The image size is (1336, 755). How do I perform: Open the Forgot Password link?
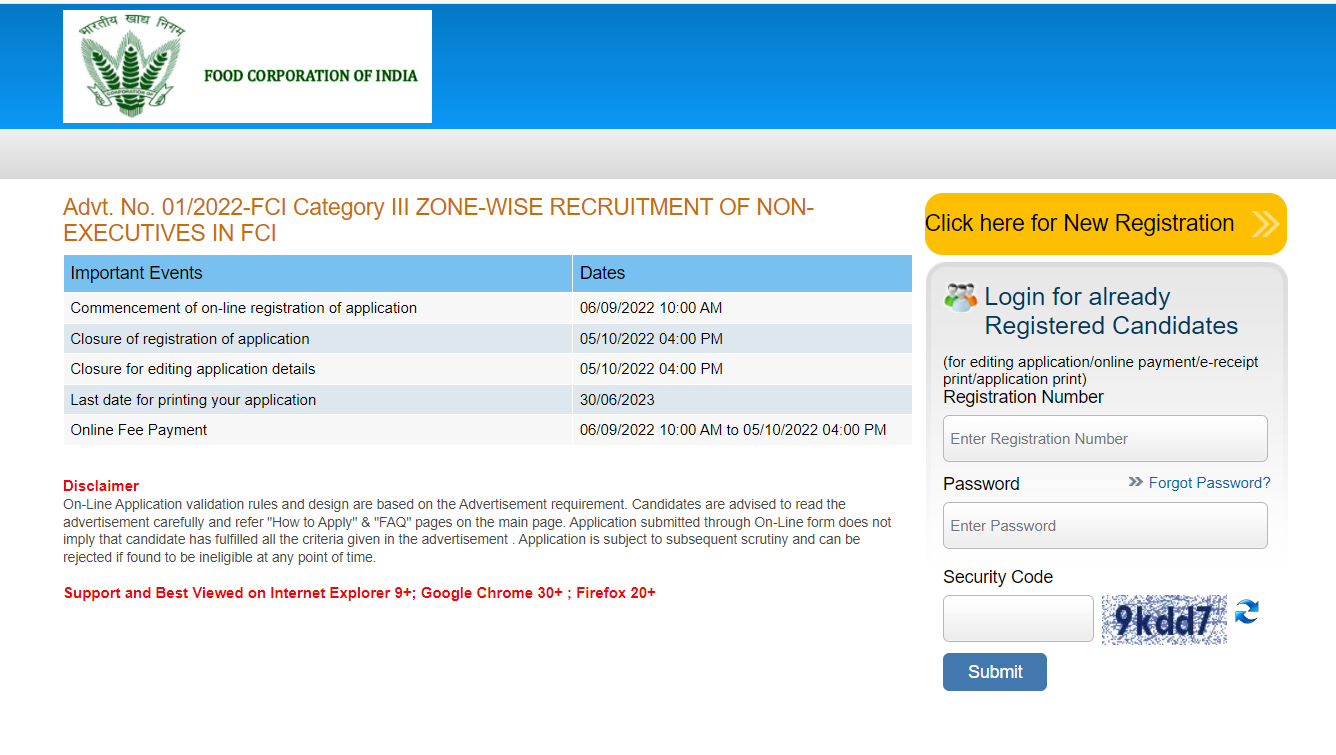pos(1210,483)
